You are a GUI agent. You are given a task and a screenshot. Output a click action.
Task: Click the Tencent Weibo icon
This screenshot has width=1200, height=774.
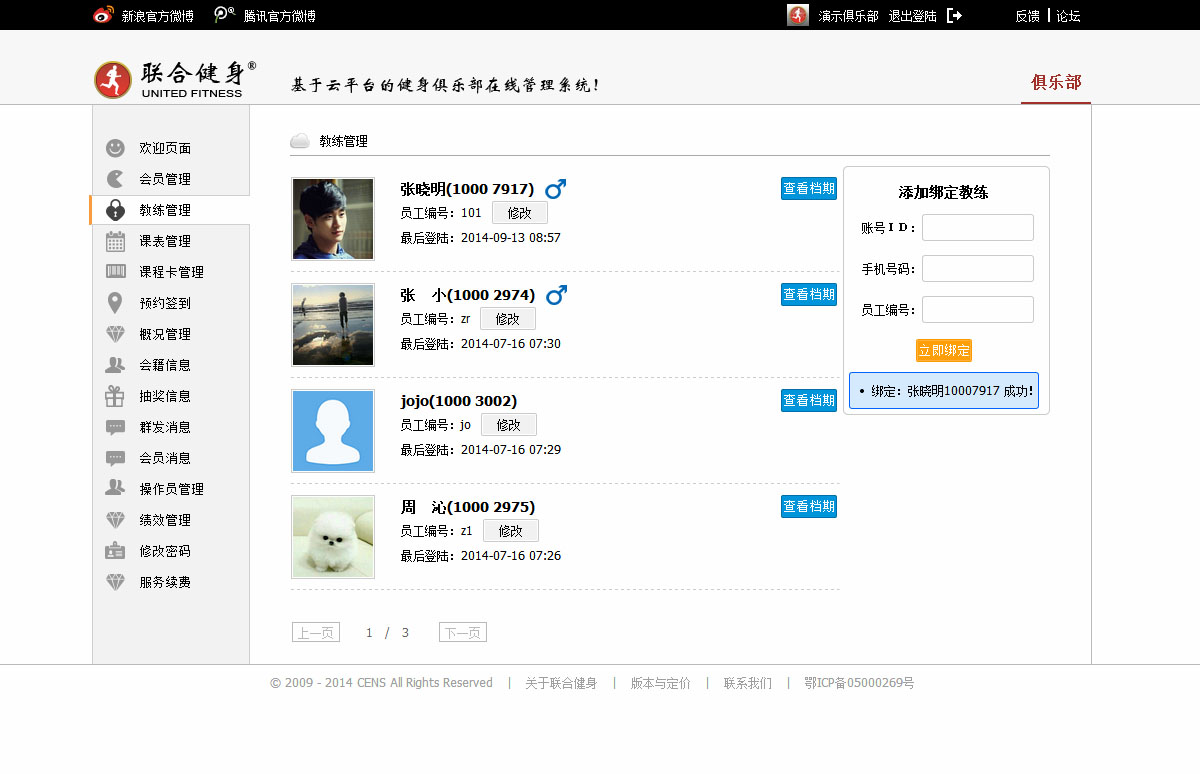coord(225,15)
